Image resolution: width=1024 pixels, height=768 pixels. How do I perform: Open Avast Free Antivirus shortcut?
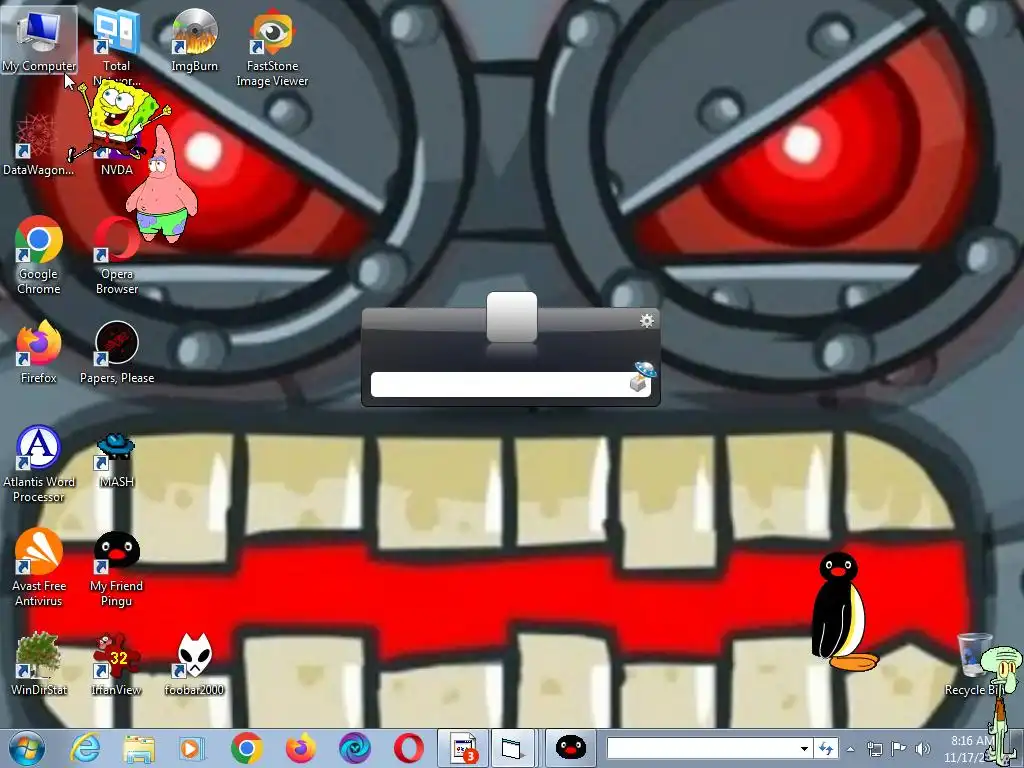pyautogui.click(x=39, y=567)
